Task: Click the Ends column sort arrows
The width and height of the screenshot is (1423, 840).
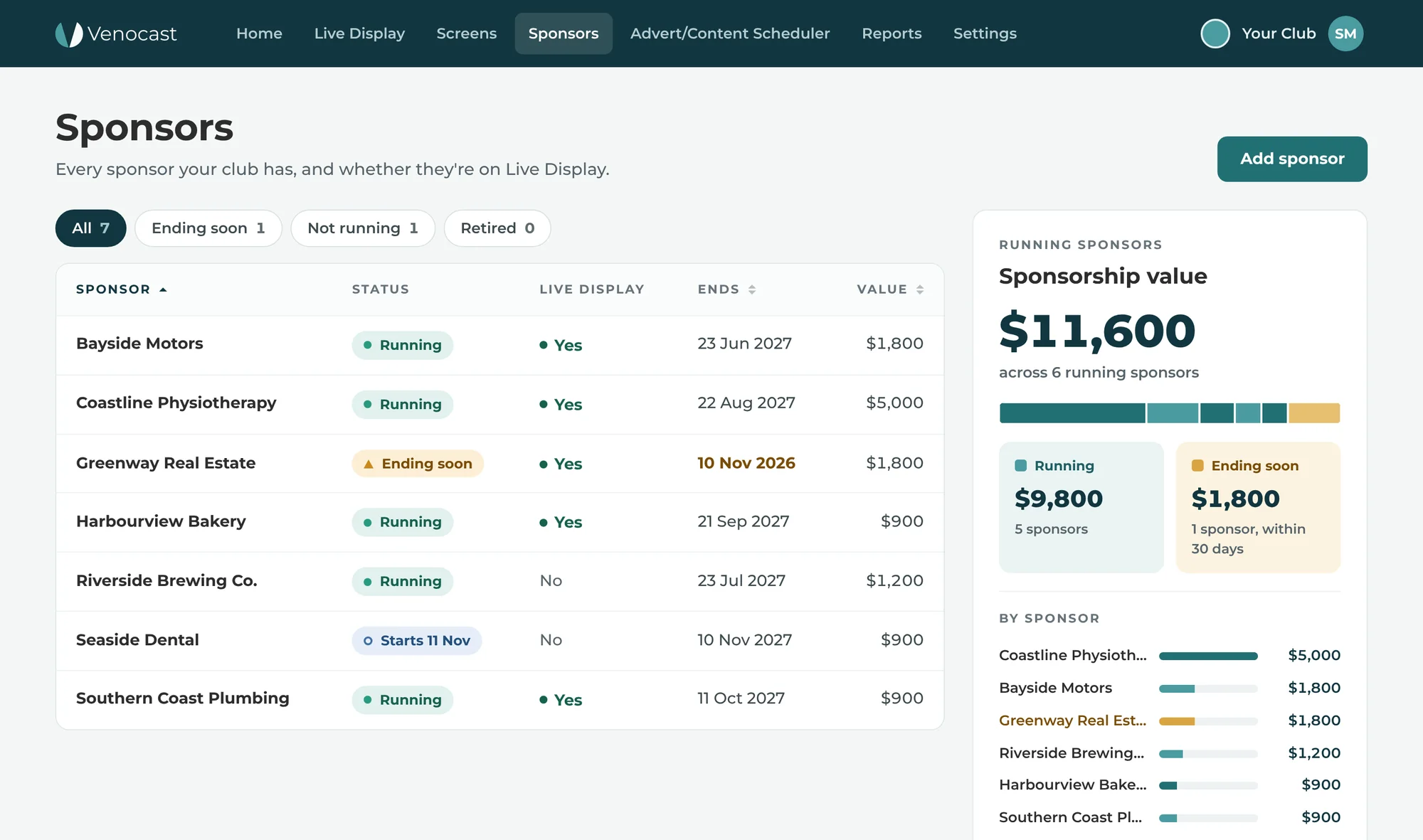Action: tap(752, 289)
